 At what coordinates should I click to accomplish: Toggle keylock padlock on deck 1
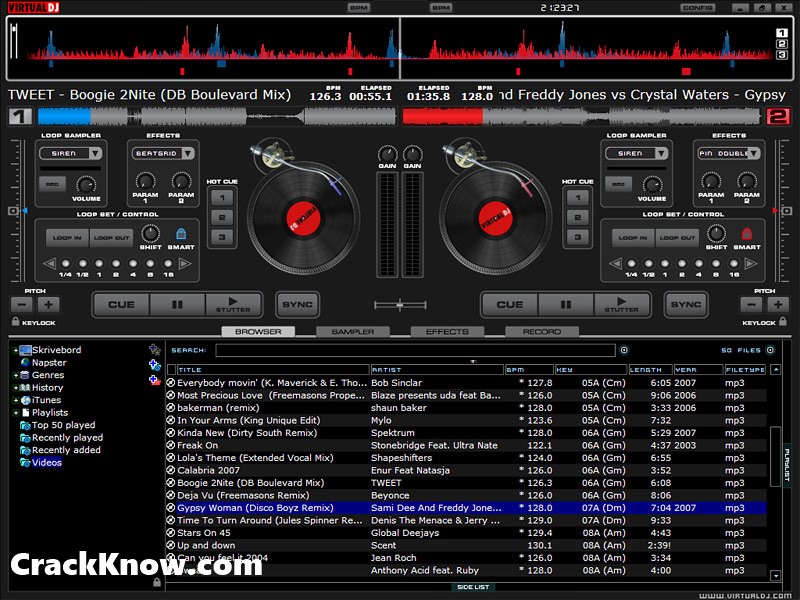[x=15, y=321]
